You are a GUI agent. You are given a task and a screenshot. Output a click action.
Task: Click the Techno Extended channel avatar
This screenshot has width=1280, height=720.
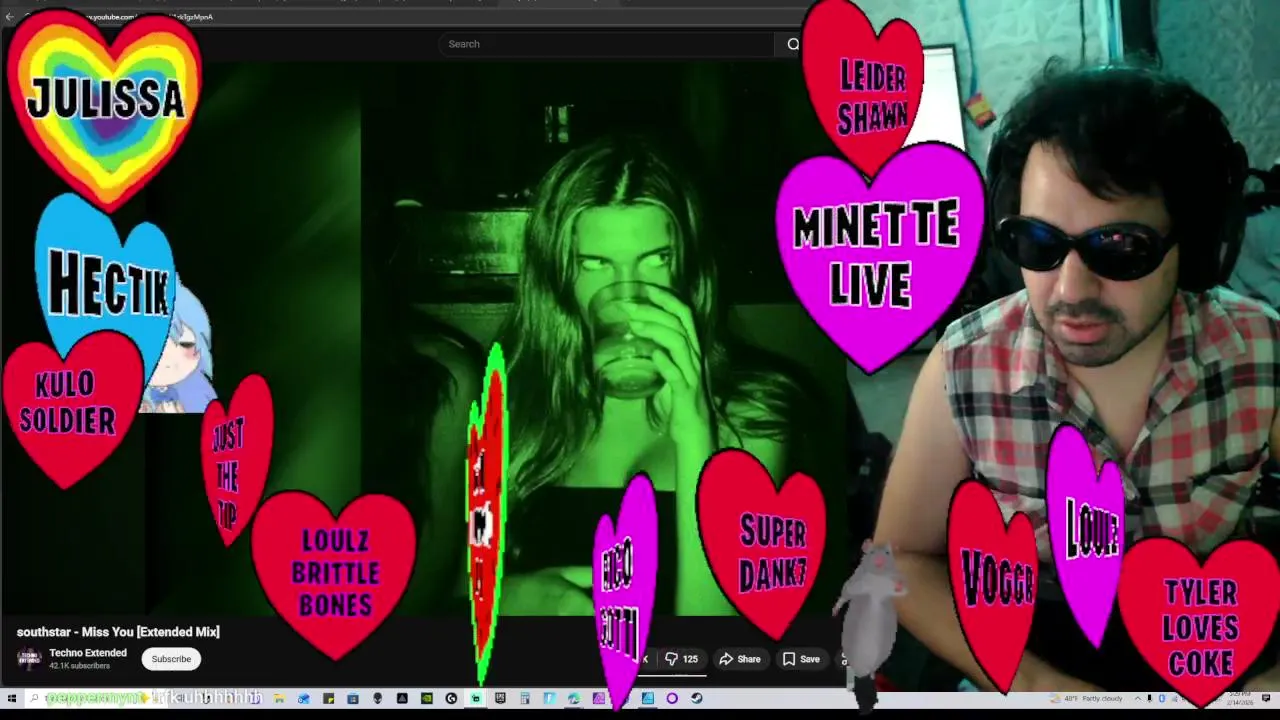[x=30, y=659]
